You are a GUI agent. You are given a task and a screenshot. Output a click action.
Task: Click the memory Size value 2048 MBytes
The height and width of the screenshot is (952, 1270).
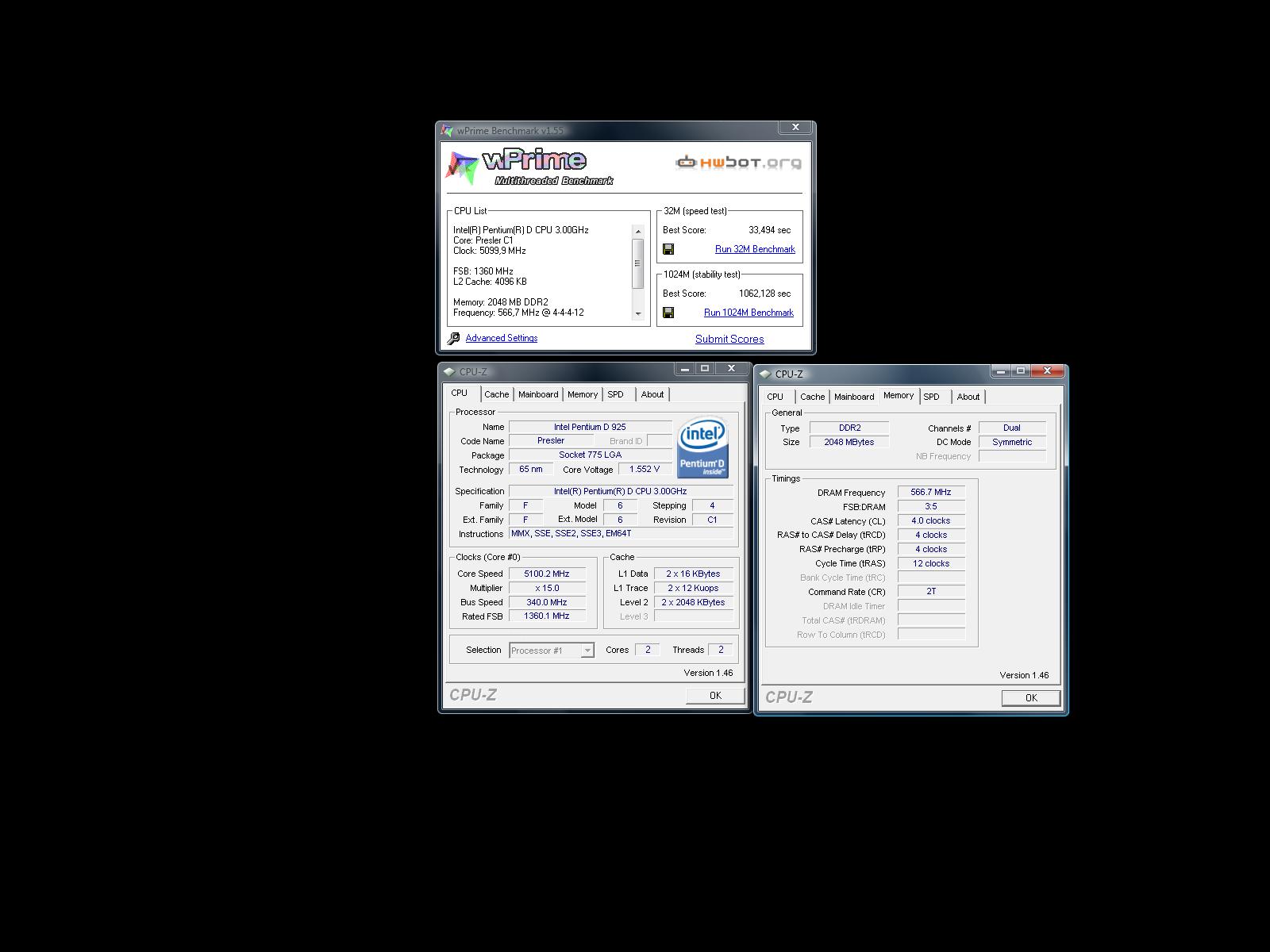pyautogui.click(x=849, y=442)
